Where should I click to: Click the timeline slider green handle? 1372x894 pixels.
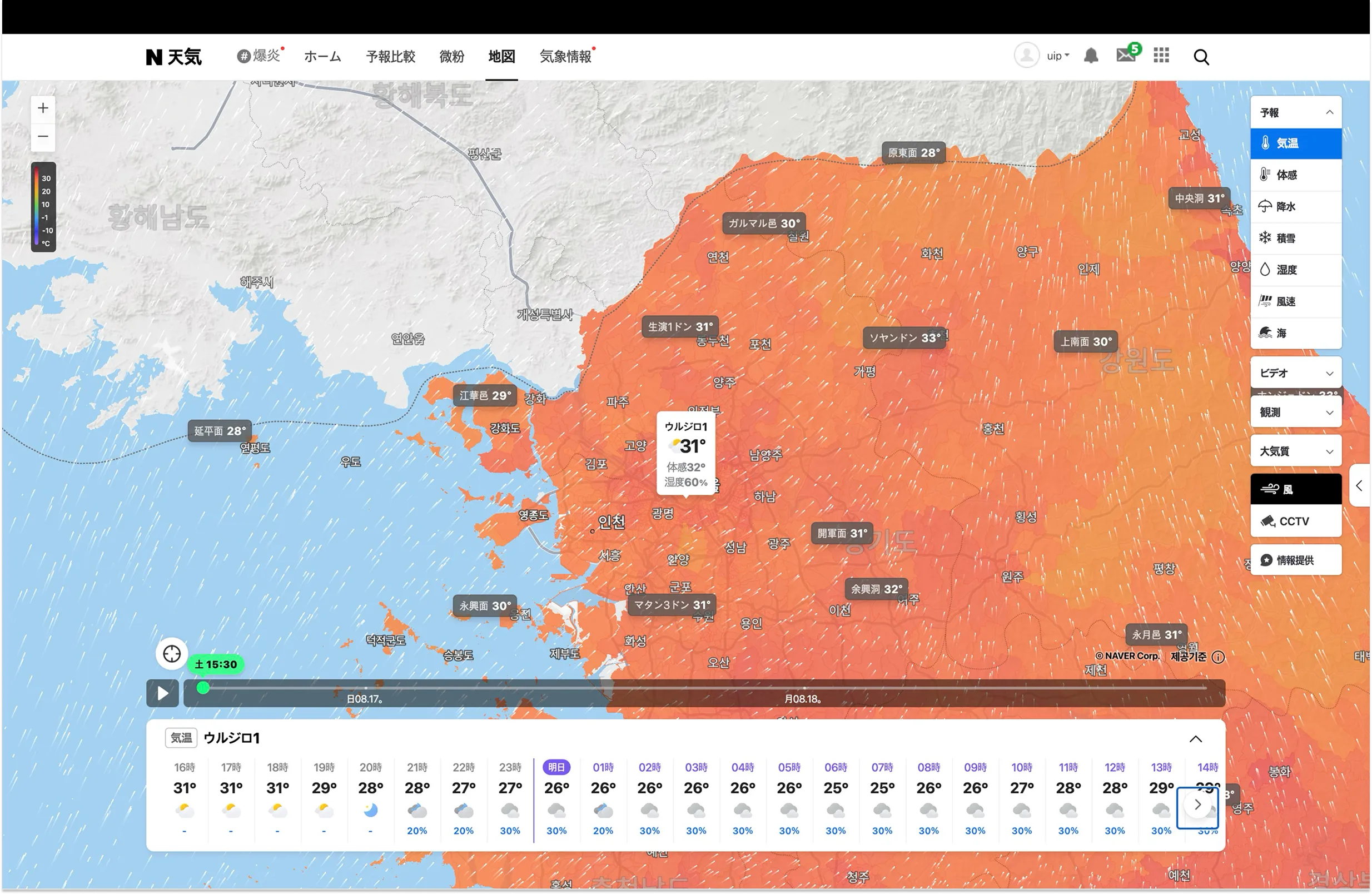click(x=203, y=688)
